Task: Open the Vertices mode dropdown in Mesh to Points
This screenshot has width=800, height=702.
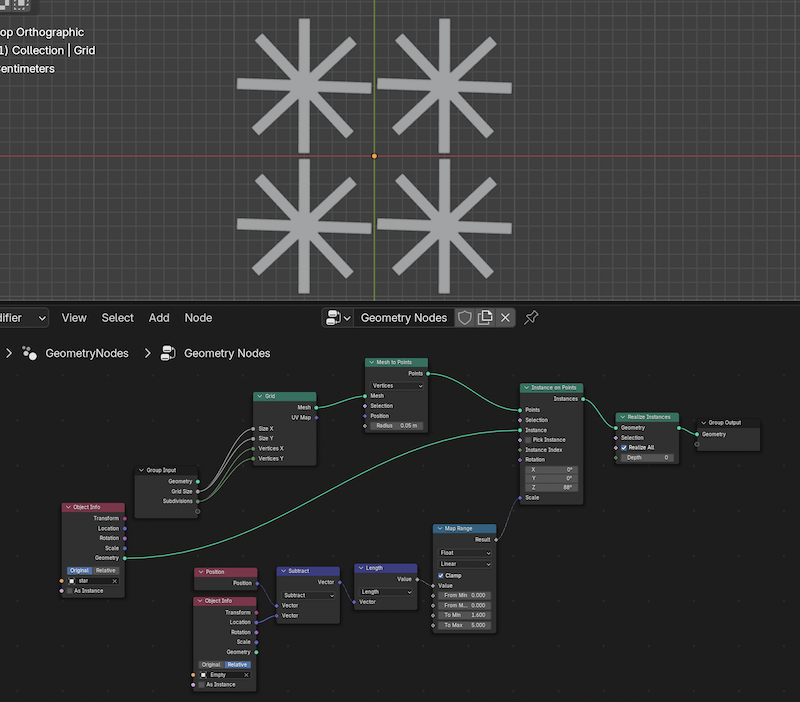Action: [x=396, y=385]
